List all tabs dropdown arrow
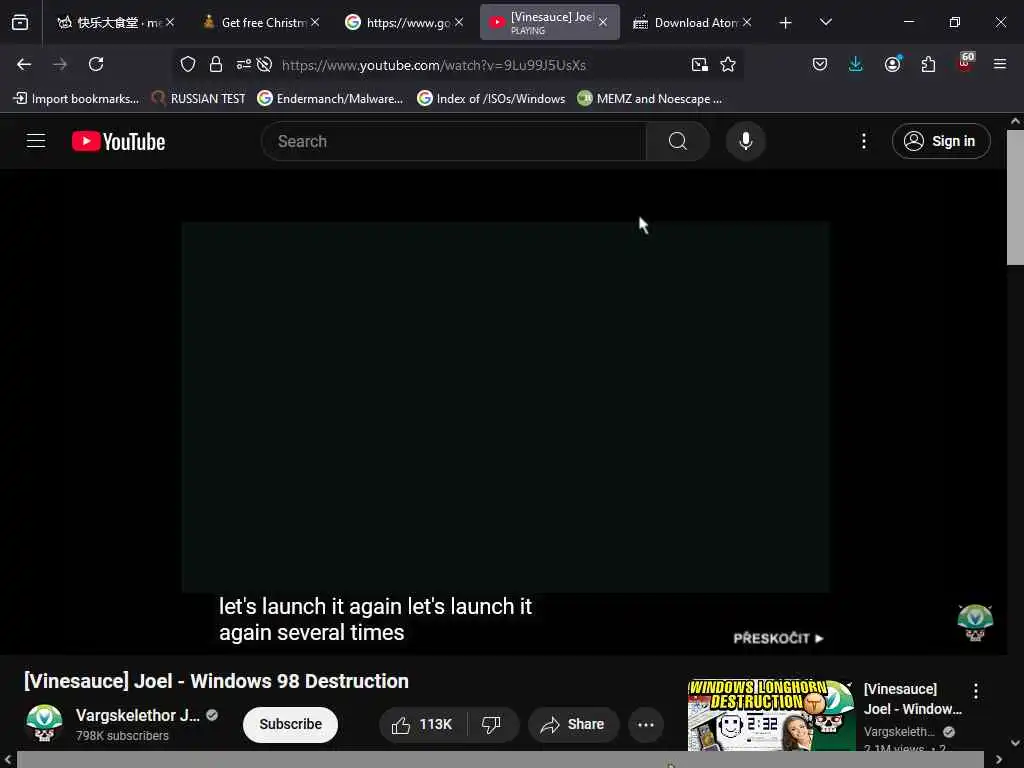1024x768 pixels. click(x=825, y=23)
